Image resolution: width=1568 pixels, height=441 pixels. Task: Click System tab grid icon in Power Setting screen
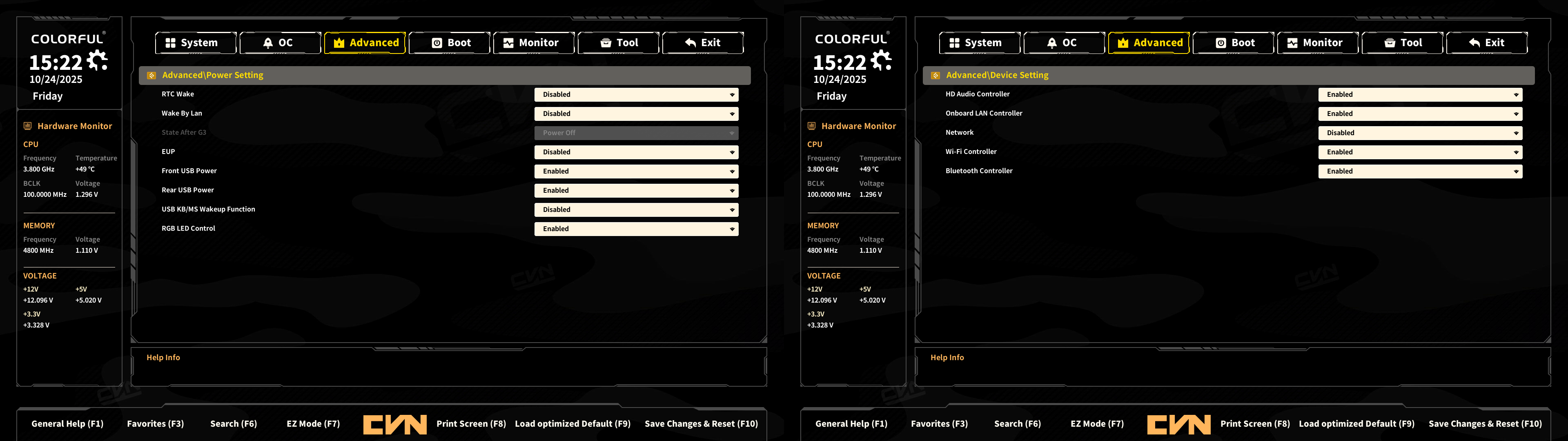(x=170, y=42)
